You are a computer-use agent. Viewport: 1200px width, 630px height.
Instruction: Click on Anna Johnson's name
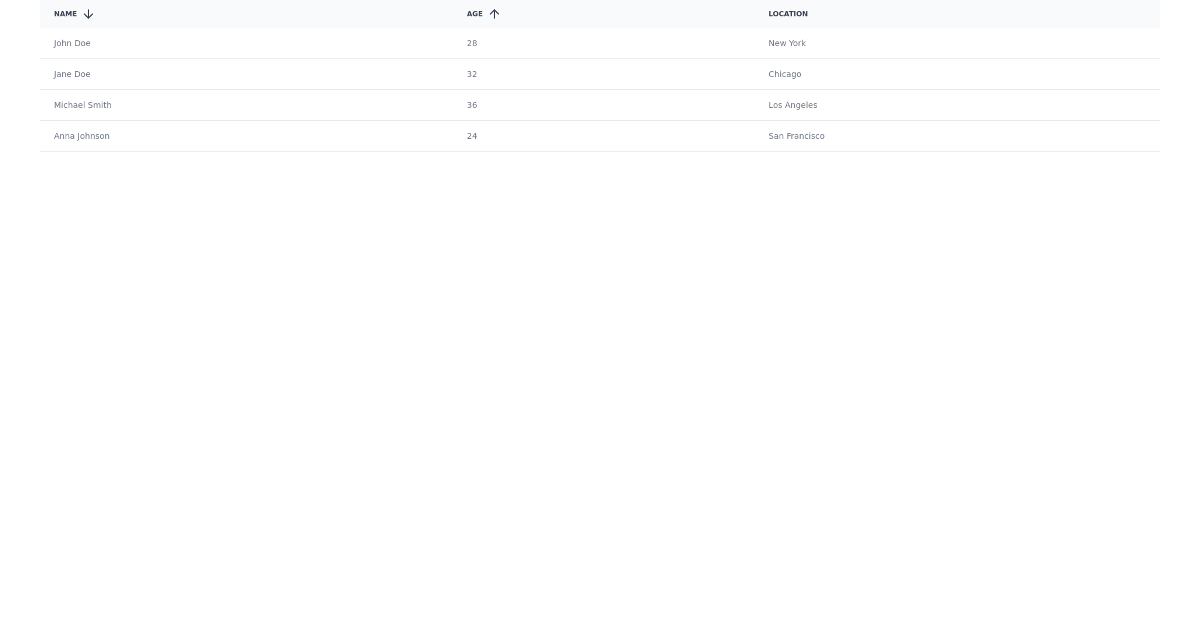[x=81, y=136]
